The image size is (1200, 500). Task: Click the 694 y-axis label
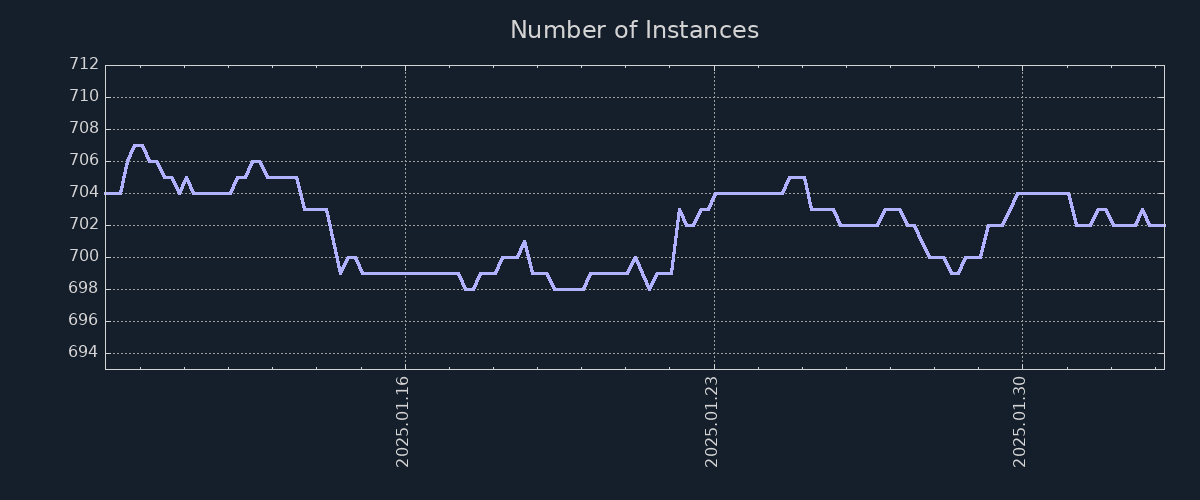click(x=84, y=352)
